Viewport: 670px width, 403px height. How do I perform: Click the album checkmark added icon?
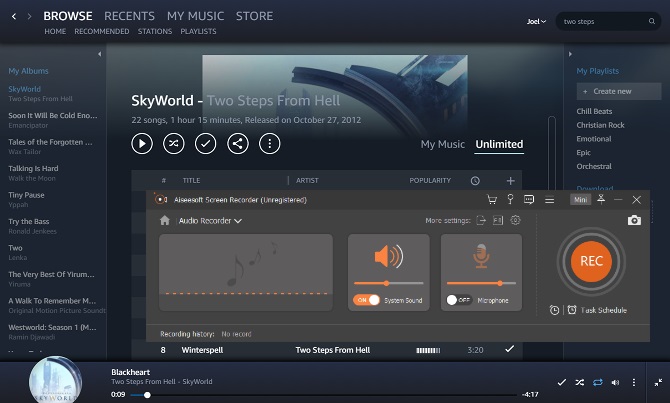(x=206, y=144)
